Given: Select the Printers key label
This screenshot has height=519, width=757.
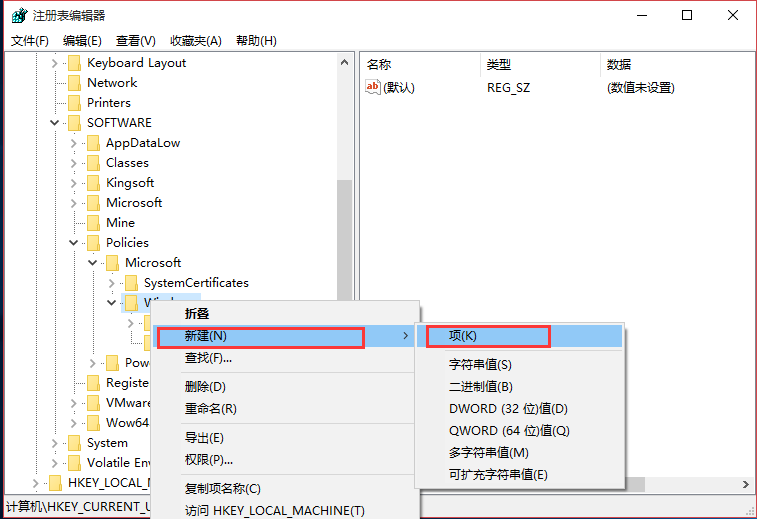Looking at the screenshot, I should point(109,103).
